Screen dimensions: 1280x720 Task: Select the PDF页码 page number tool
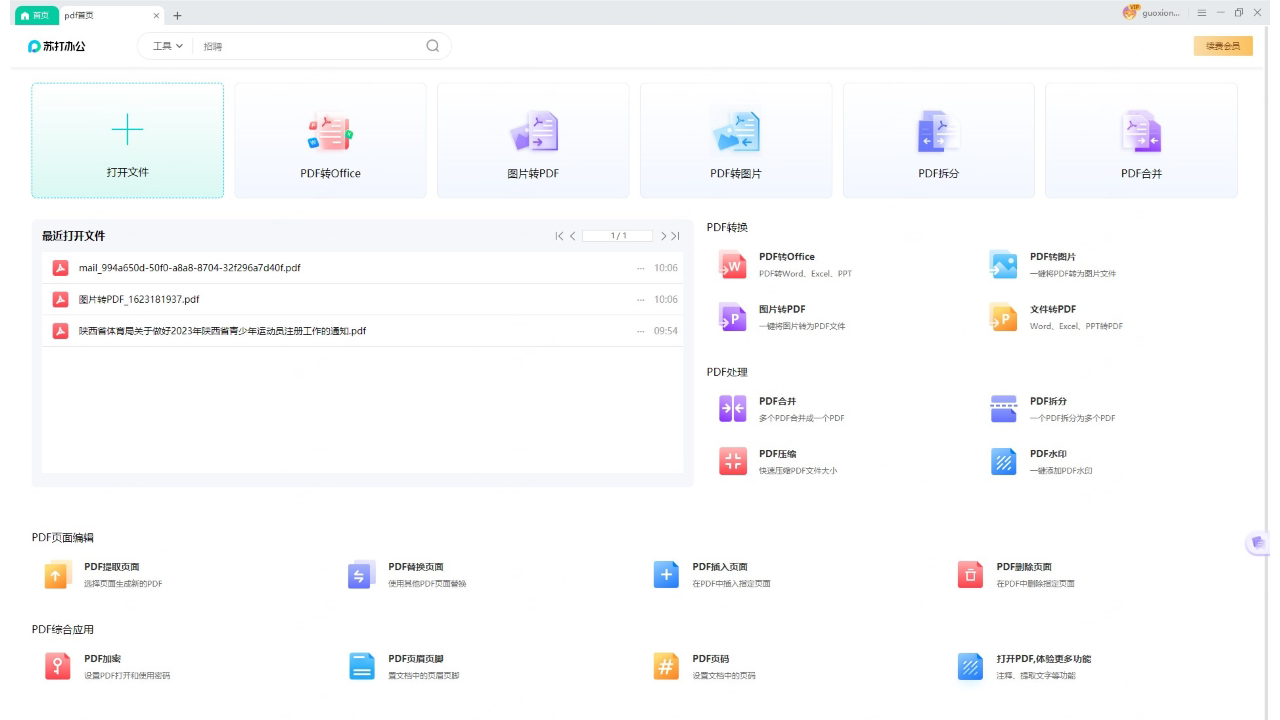[666, 667]
